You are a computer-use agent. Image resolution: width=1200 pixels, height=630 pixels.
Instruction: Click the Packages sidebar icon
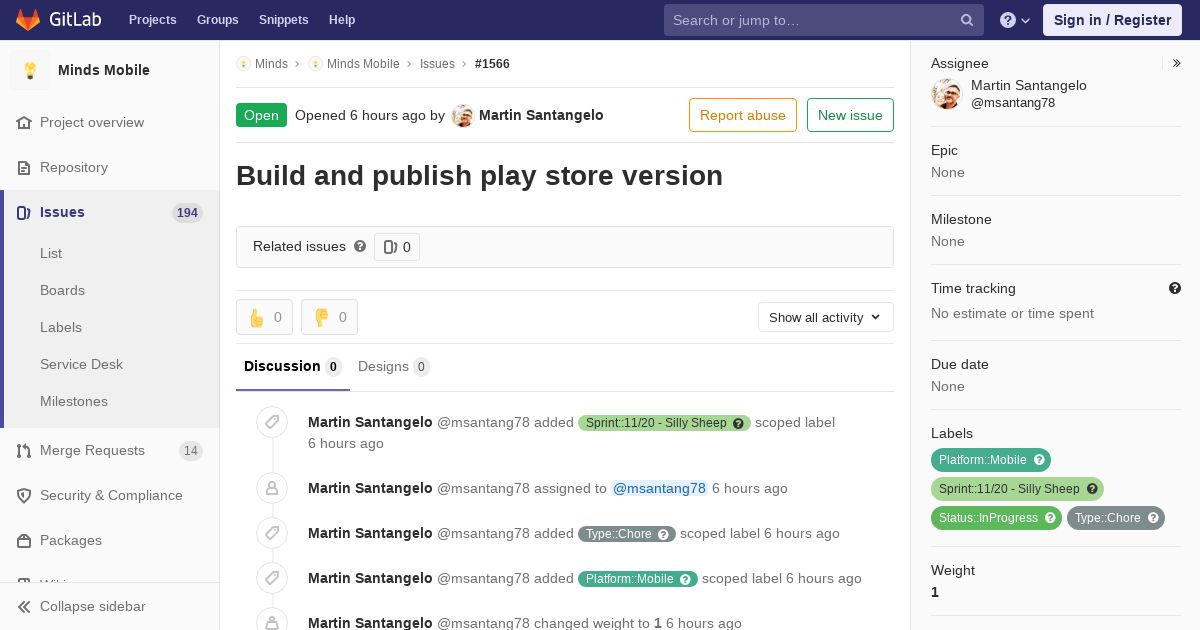[24, 541]
